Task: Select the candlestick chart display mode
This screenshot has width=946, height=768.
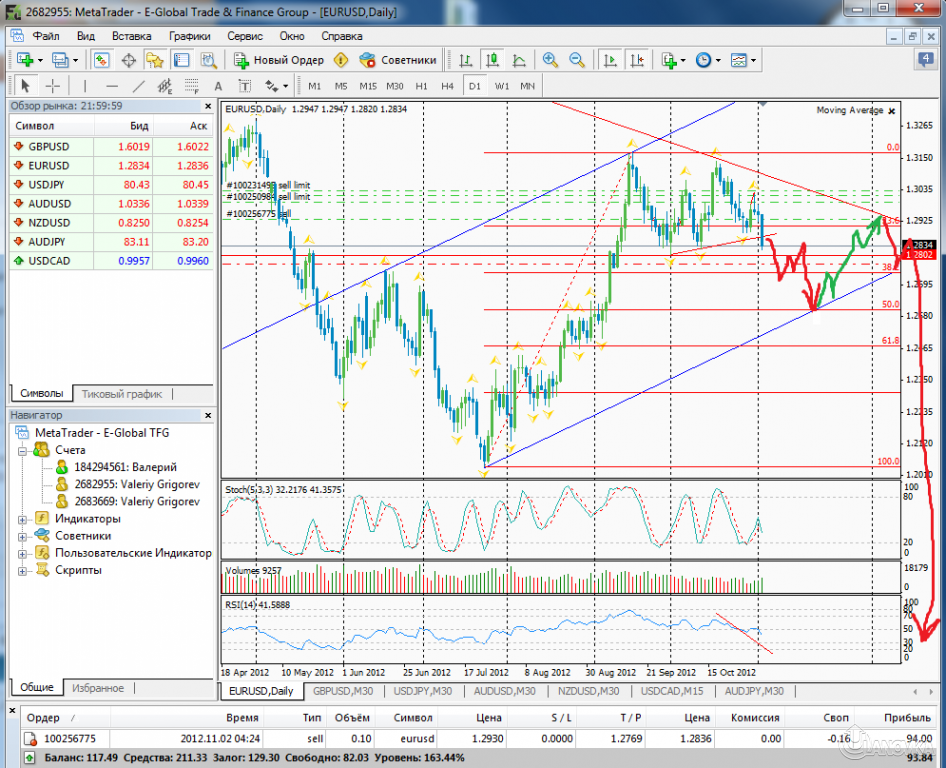Action: (494, 60)
